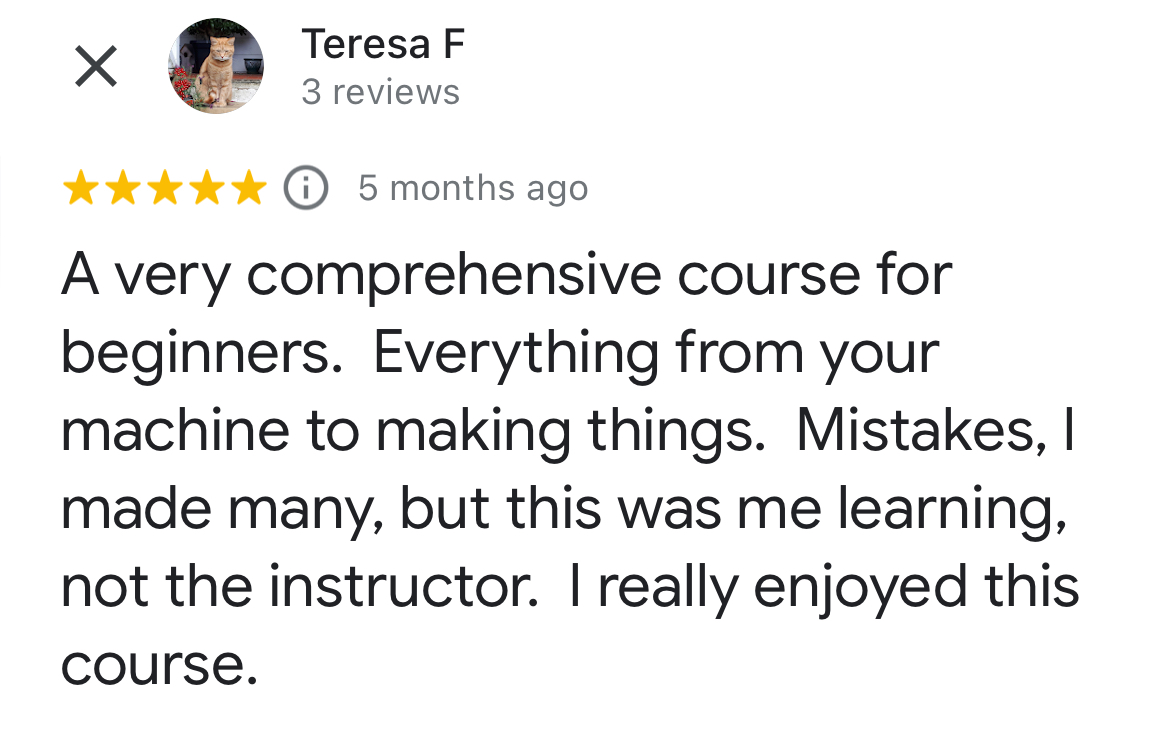The width and height of the screenshot is (1156, 733).
Task: Open the rating info circle icon
Action: coord(306,188)
